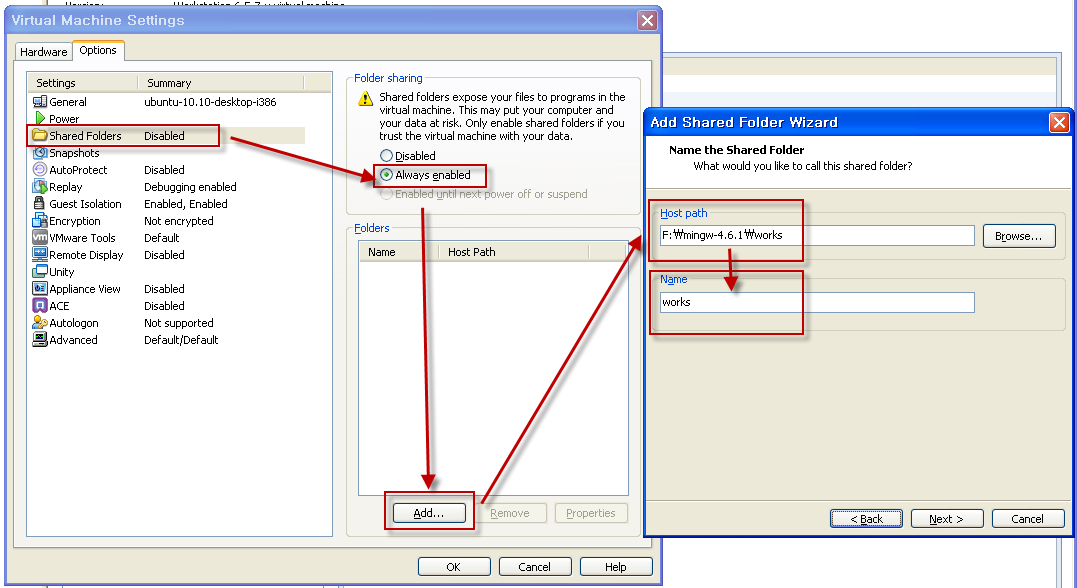Click the Summary column header

pos(221,83)
